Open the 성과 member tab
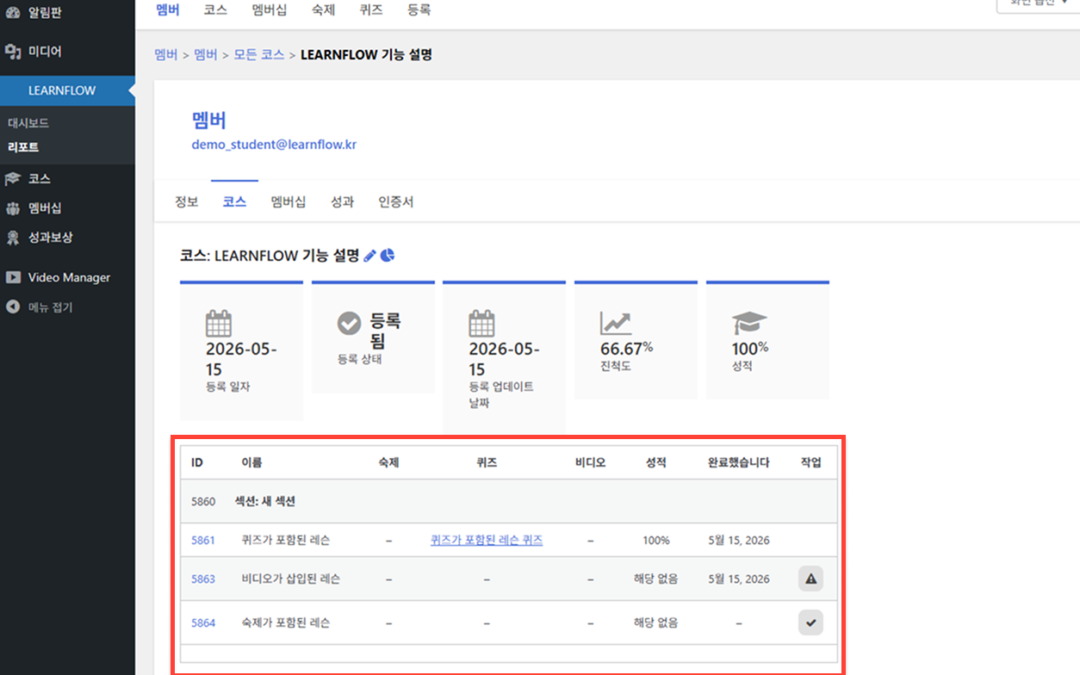This screenshot has width=1080, height=675. tap(342, 202)
